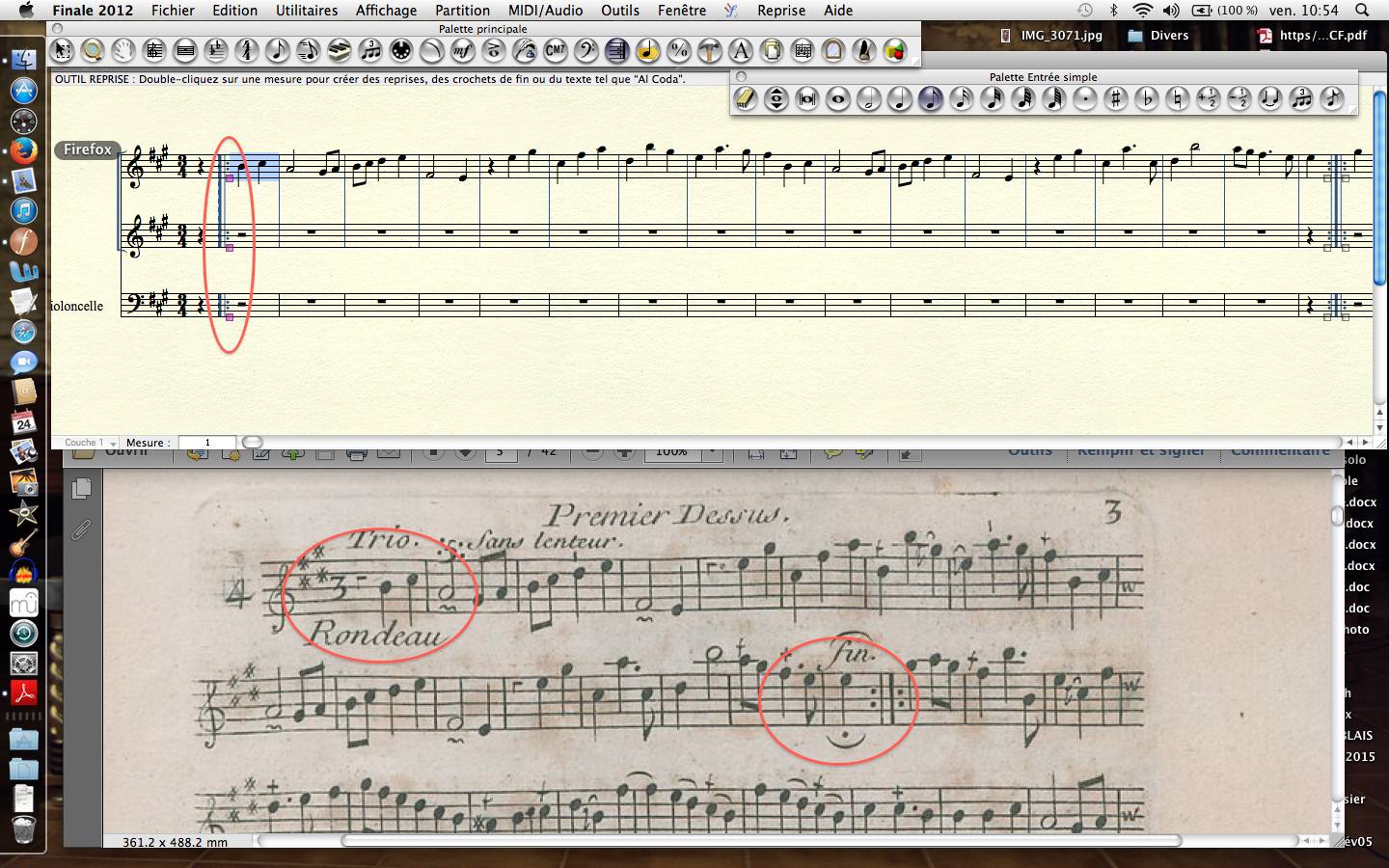The width and height of the screenshot is (1389, 868).
Task: Open the Partition menu
Action: [x=462, y=11]
